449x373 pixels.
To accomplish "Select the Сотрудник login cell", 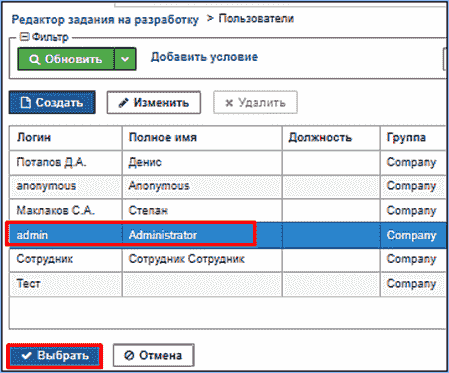I will [x=66, y=259].
